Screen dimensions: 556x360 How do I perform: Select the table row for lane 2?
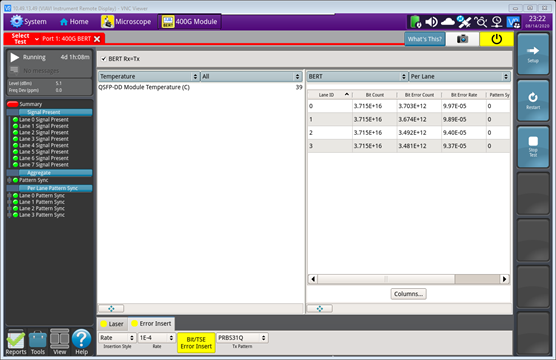[409, 133]
